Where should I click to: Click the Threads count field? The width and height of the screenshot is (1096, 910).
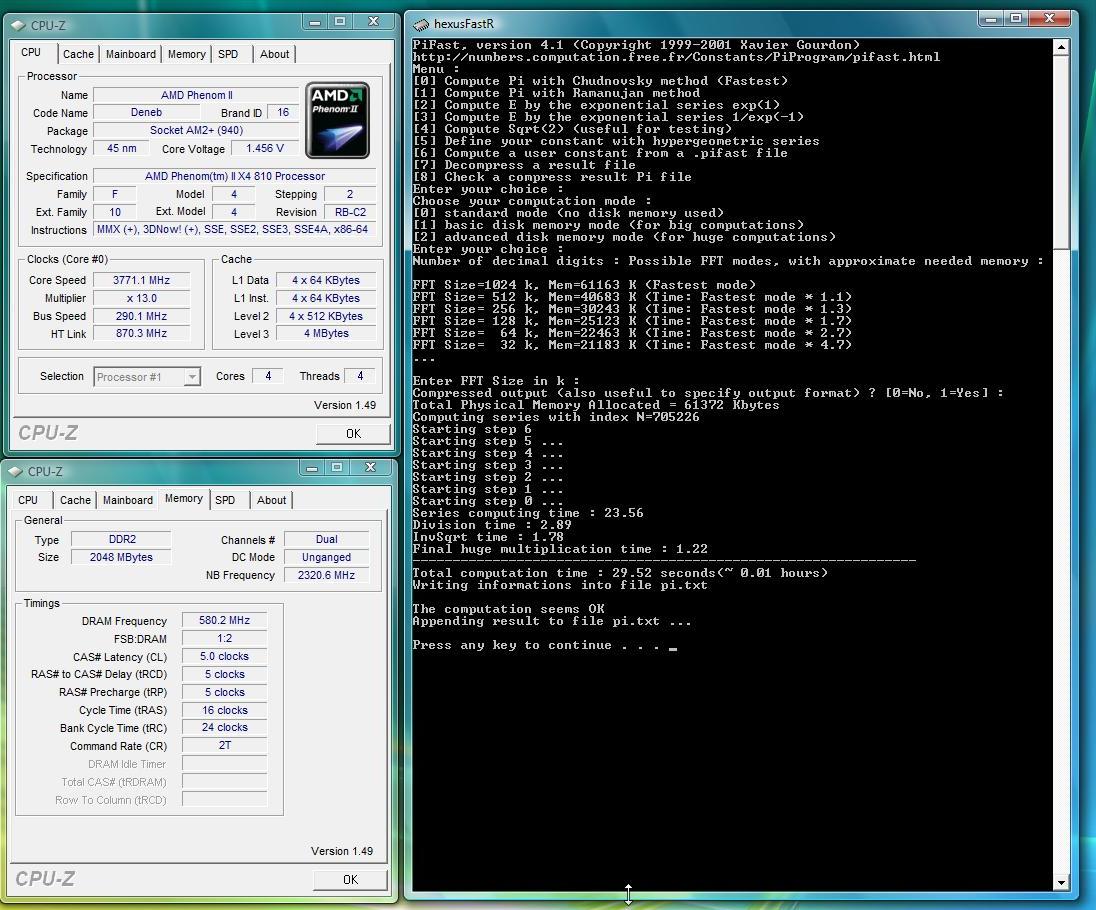pos(360,376)
